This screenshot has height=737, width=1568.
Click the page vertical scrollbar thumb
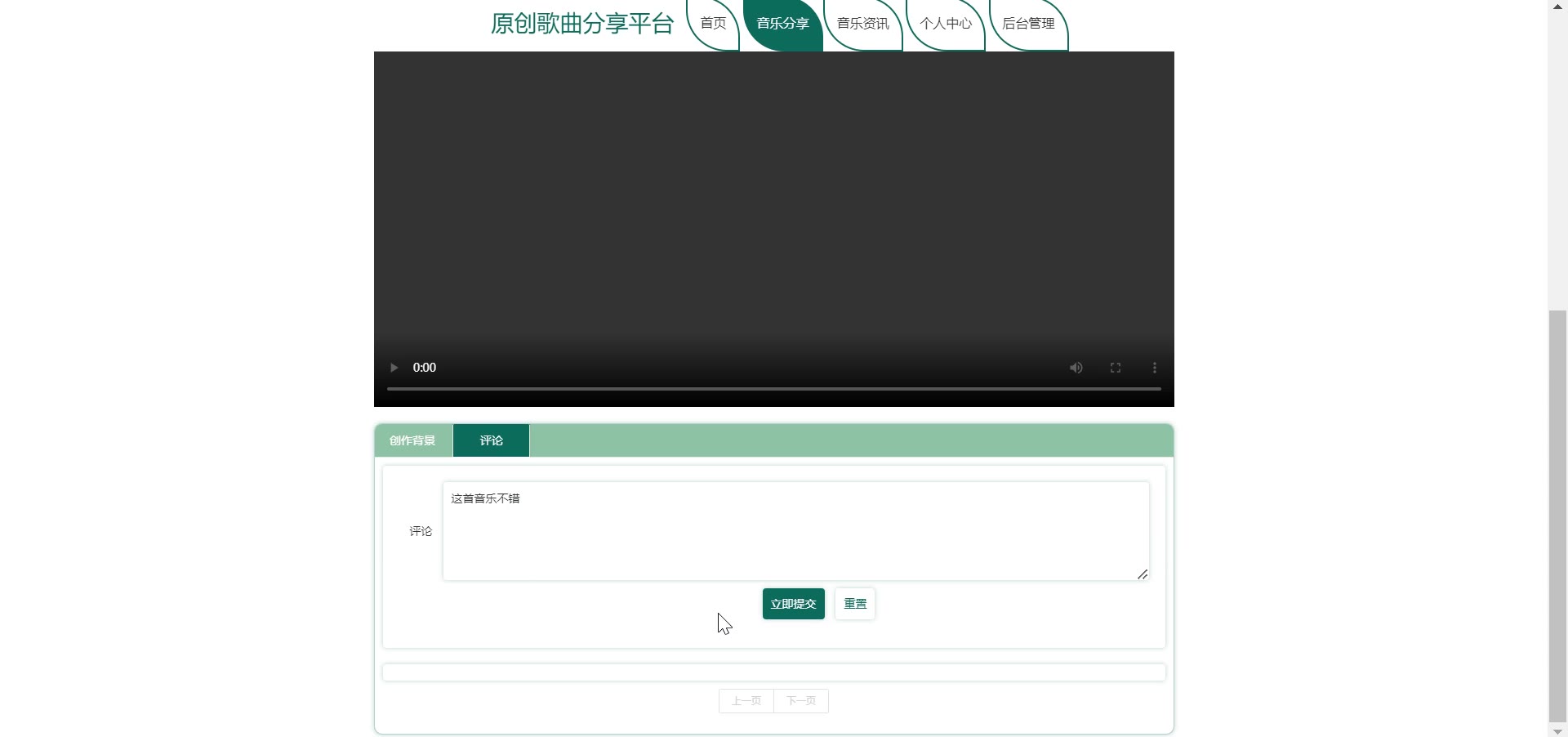1558,516
